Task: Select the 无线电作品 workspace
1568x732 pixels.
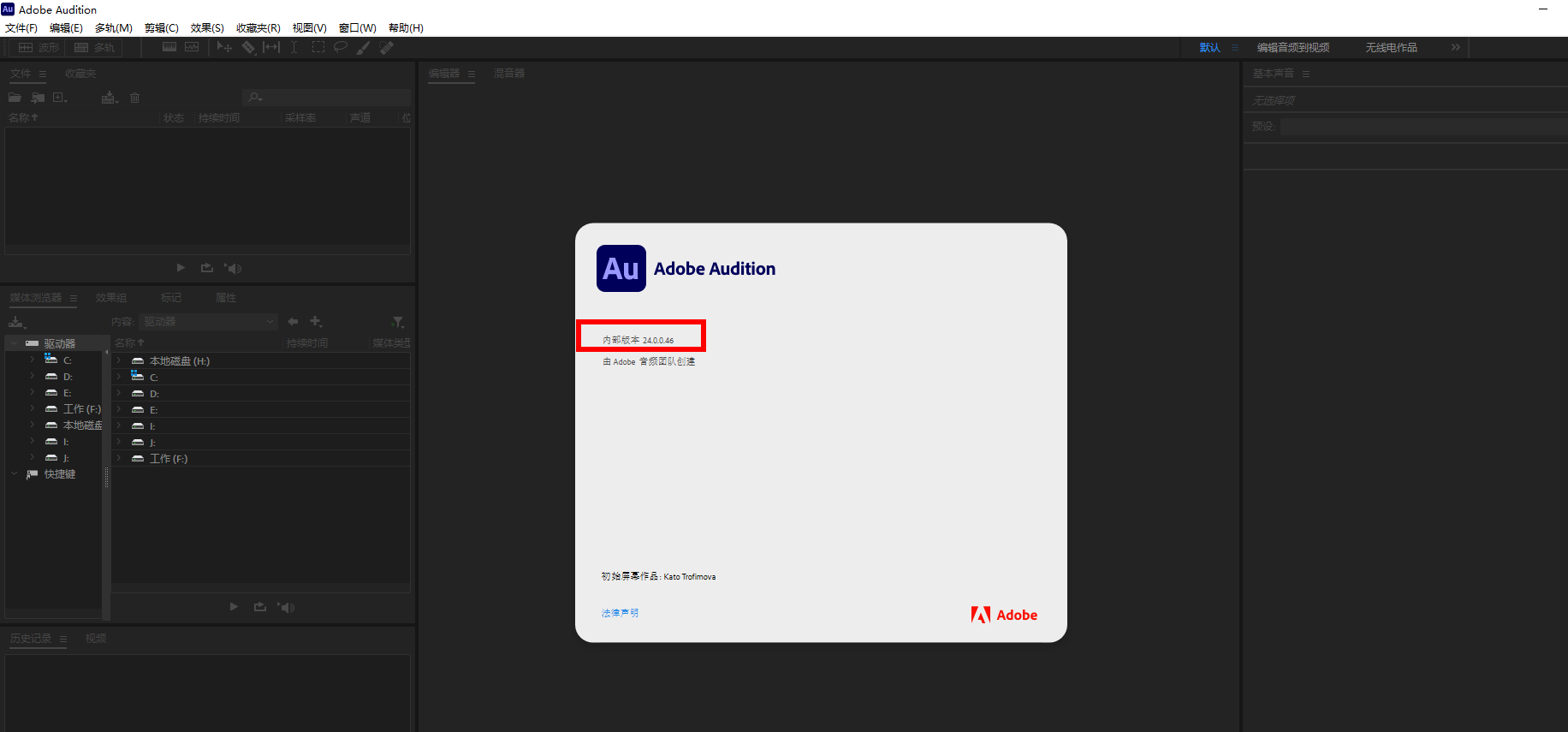Action: (1391, 48)
